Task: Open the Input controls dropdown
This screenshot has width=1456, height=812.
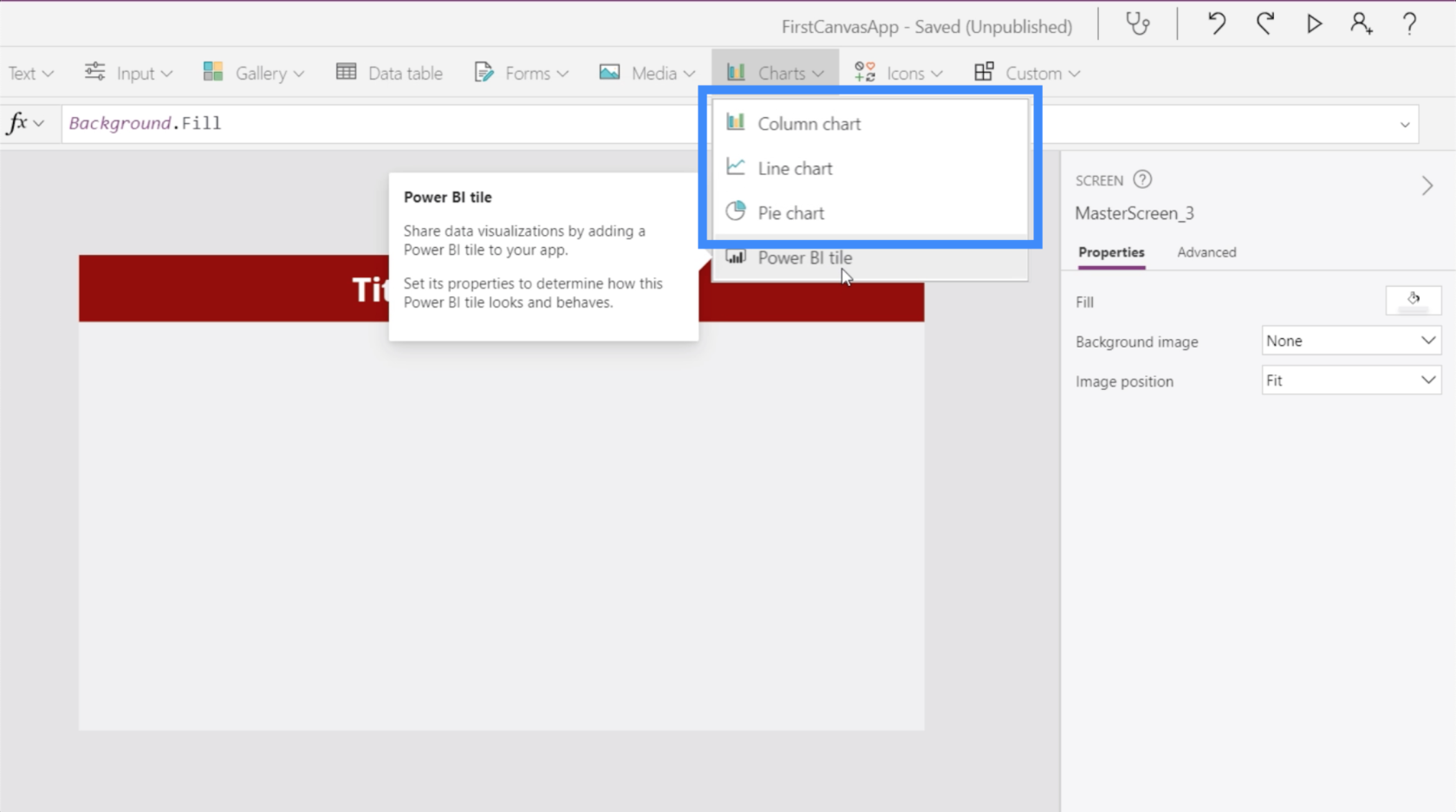Action: click(128, 74)
